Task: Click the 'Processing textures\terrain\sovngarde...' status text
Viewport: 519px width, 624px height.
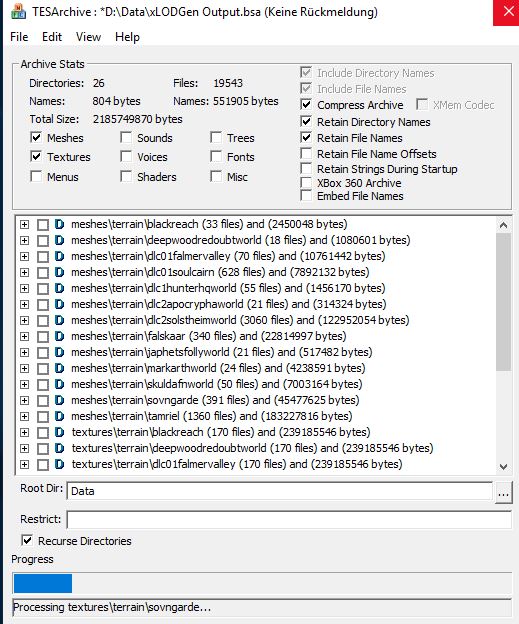Action: [x=112, y=607]
